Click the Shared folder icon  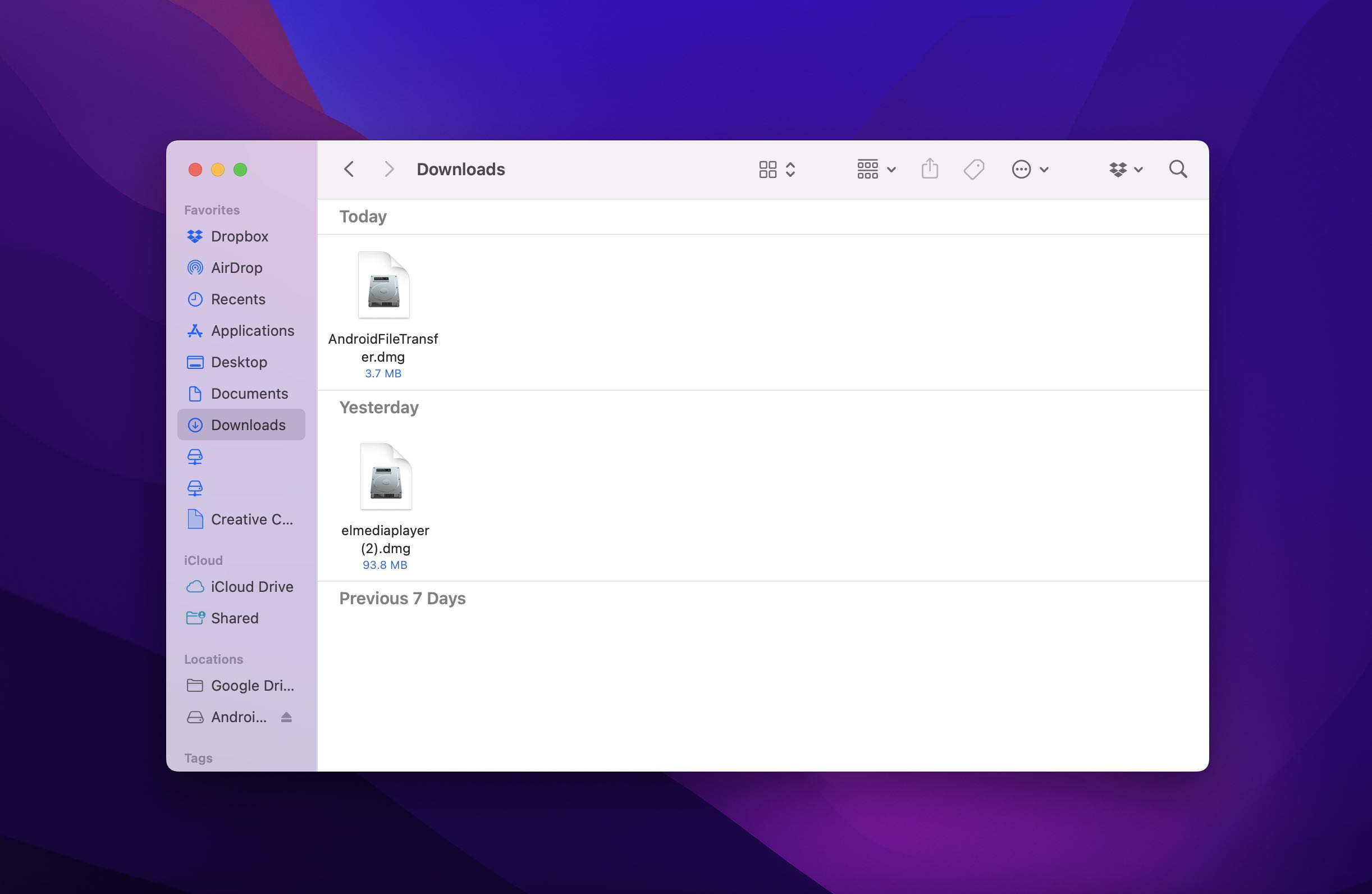point(195,618)
